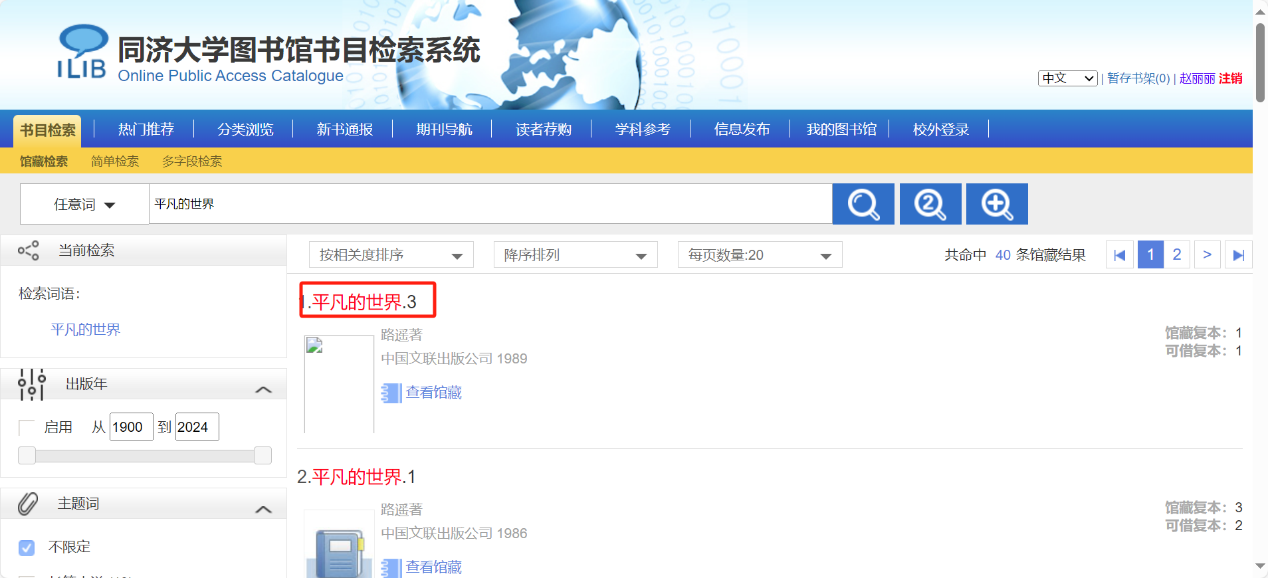Image resolution: width=1268 pixels, height=578 pixels.
Task: Open 学科参考 menu item
Action: [643, 129]
